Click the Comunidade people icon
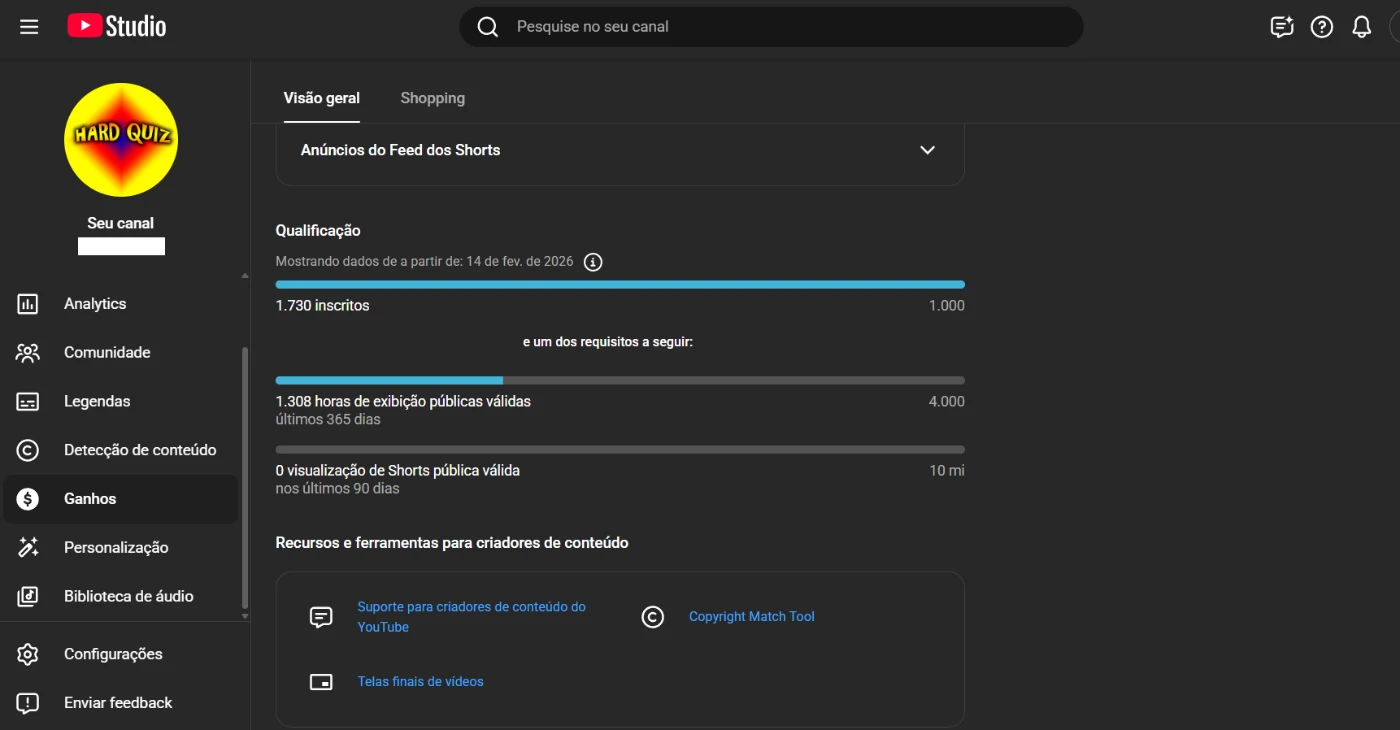Image resolution: width=1400 pixels, height=730 pixels. 28,353
